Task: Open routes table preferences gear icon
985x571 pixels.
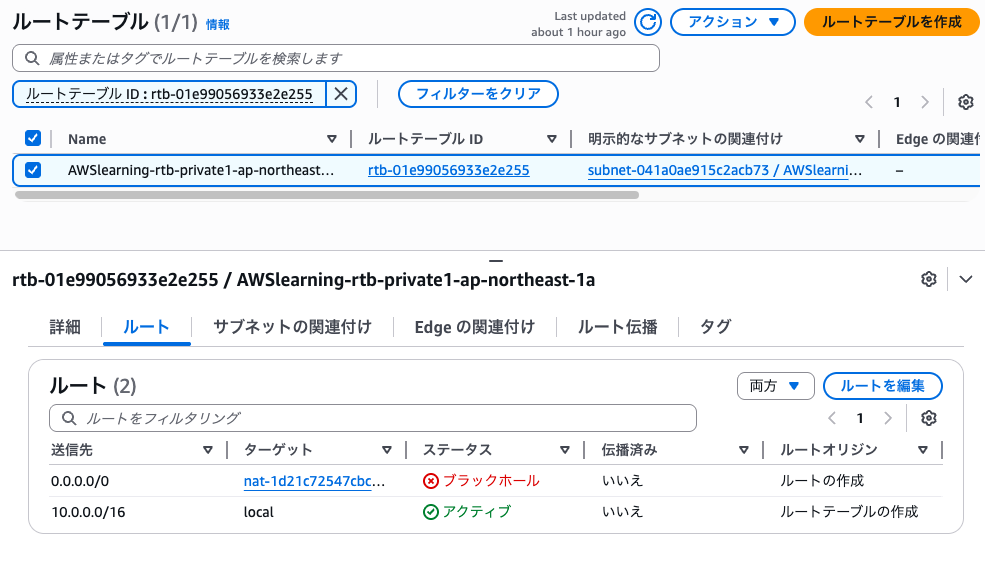Action: [928, 418]
